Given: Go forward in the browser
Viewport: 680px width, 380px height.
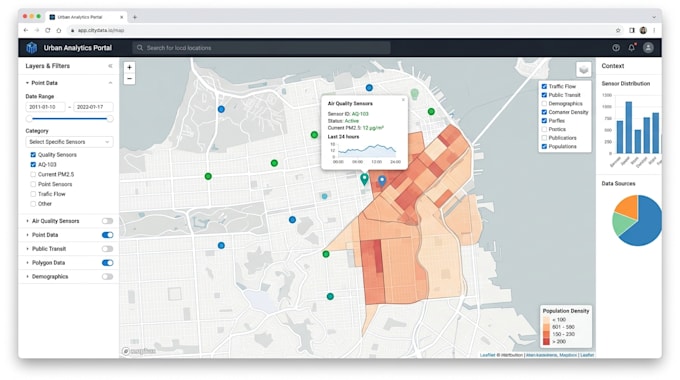Looking at the screenshot, I should coord(37,30).
